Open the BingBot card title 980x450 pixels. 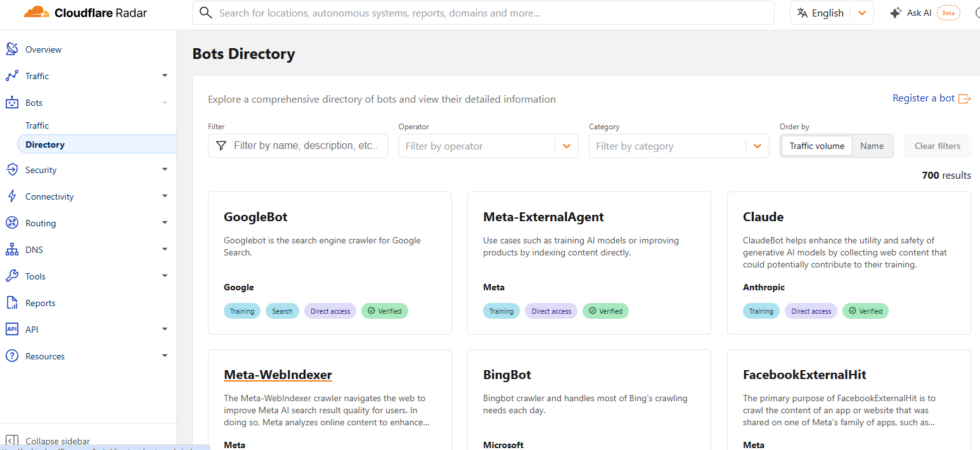[x=507, y=375]
